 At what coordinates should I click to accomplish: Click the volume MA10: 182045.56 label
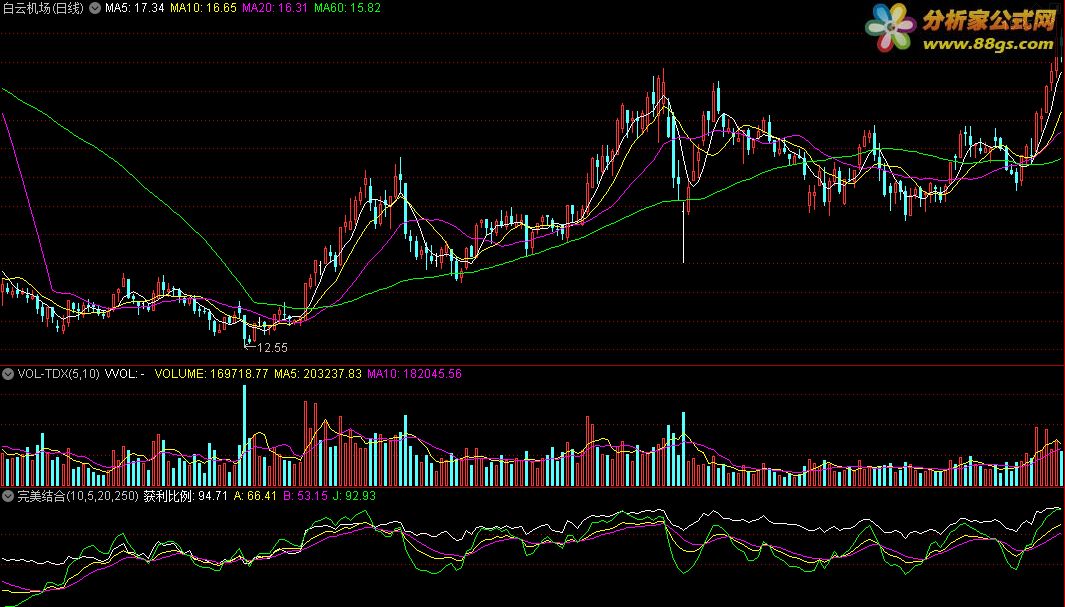click(x=414, y=374)
